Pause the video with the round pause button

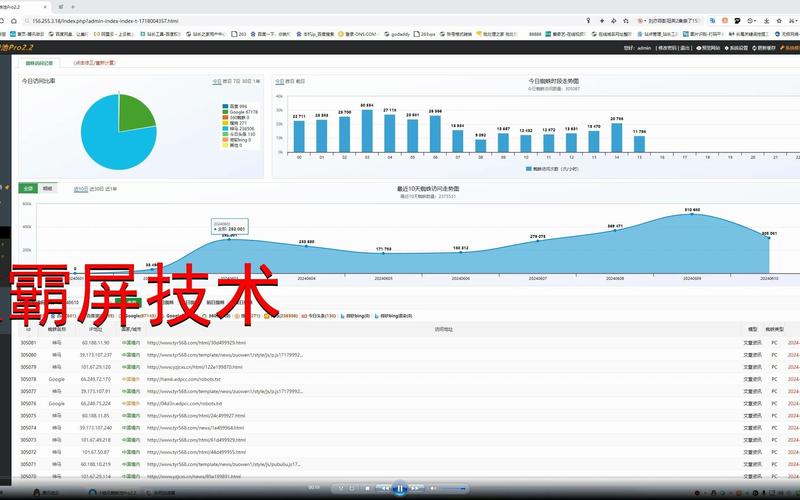(x=399, y=488)
